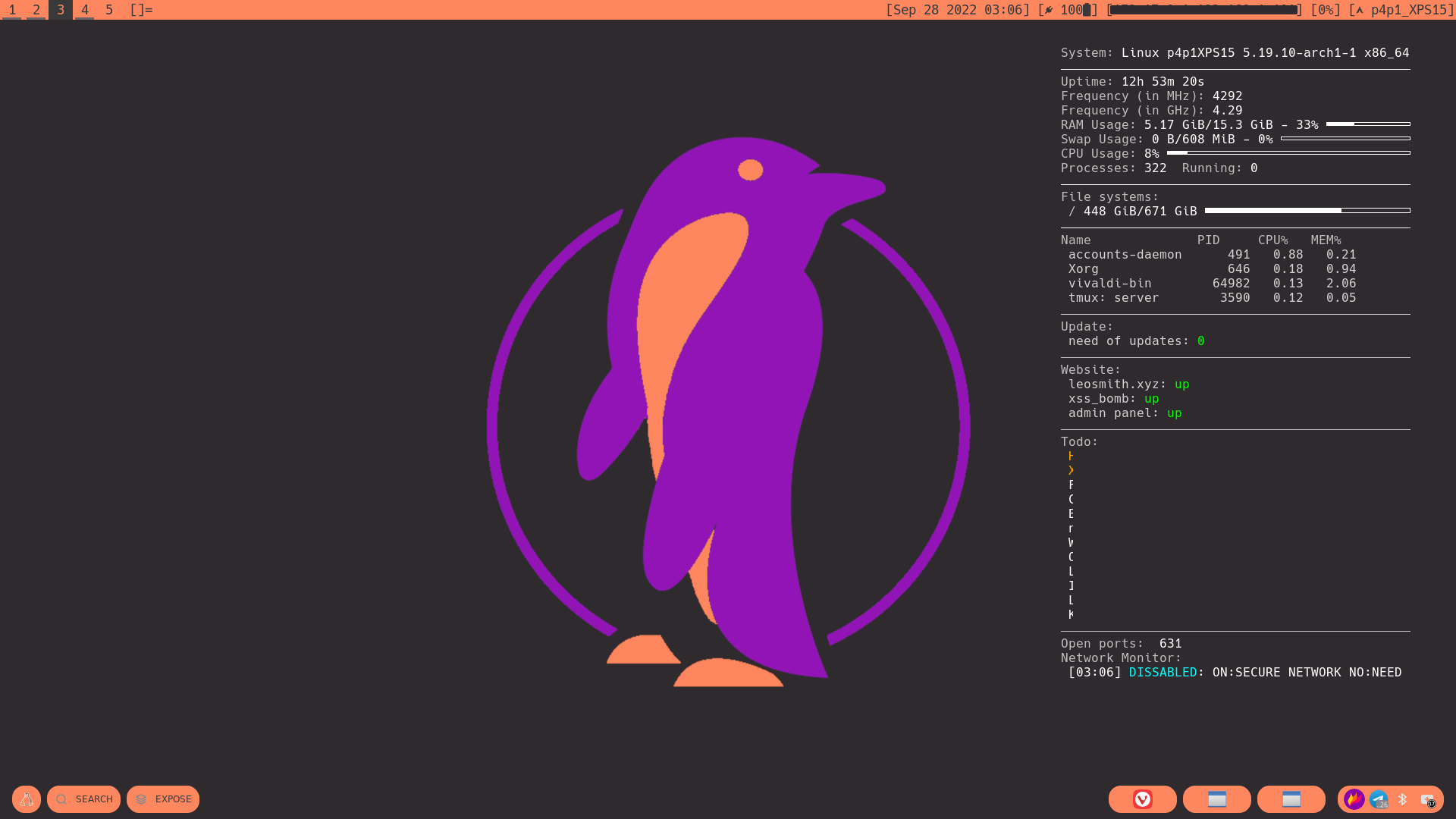Open the Flameshot tray icon
Image resolution: width=1456 pixels, height=819 pixels.
[x=1354, y=799]
